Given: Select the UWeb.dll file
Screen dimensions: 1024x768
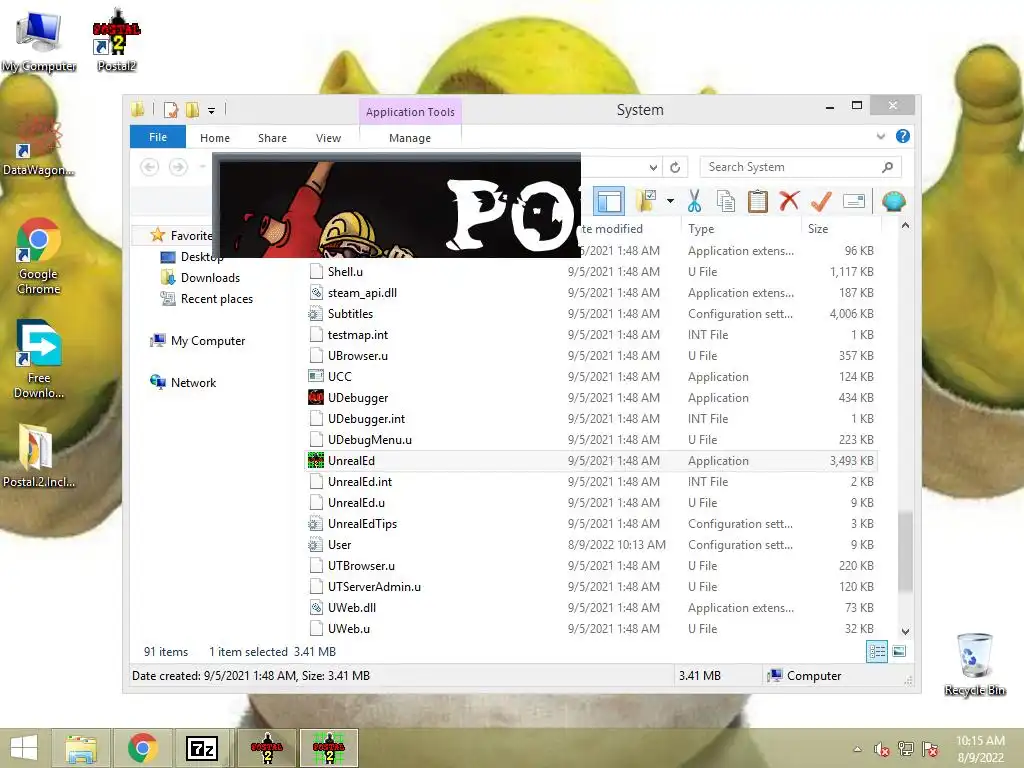Looking at the screenshot, I should [x=591, y=607].
